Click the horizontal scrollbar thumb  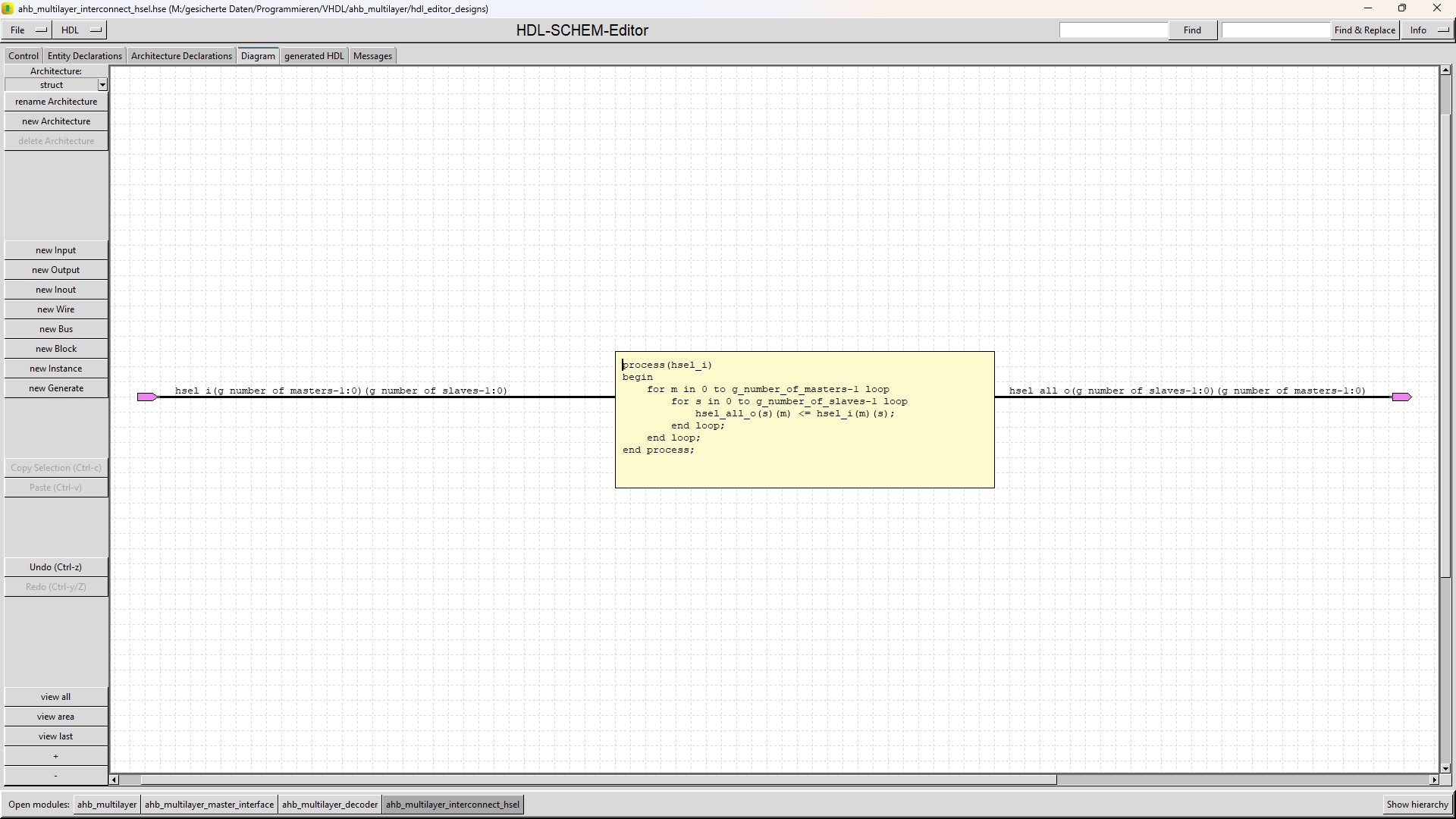598,780
